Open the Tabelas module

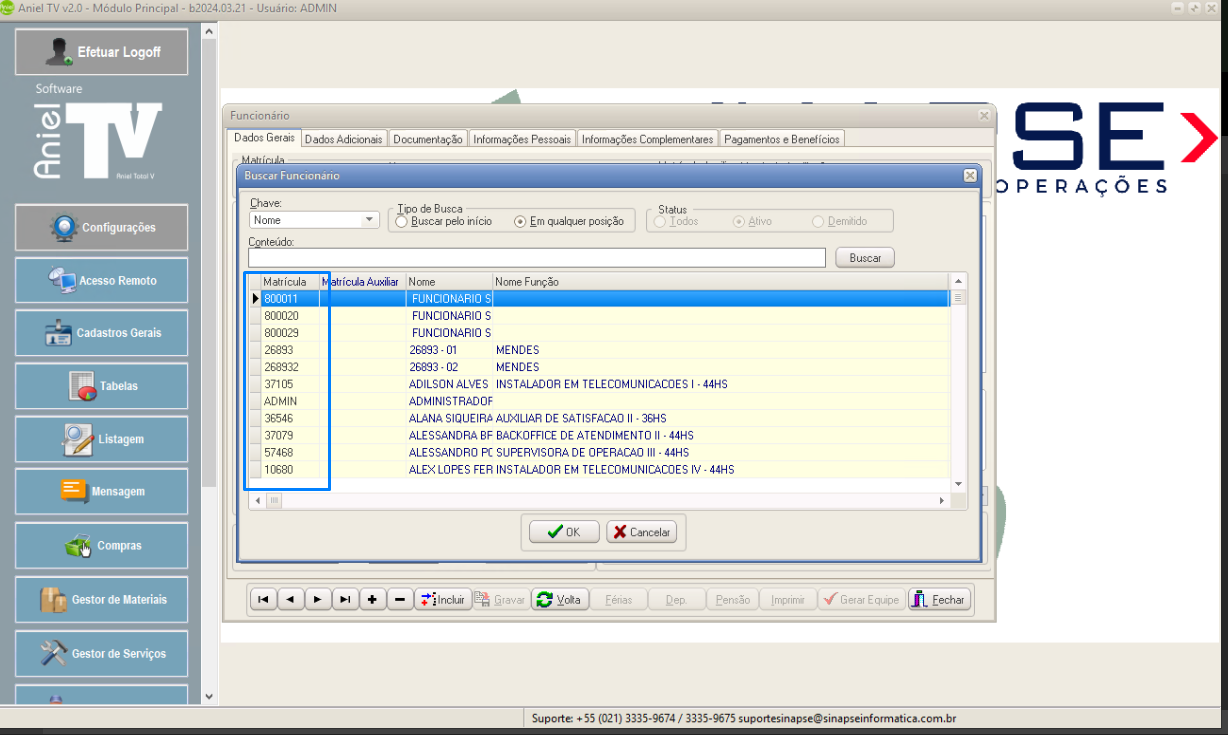[101, 386]
